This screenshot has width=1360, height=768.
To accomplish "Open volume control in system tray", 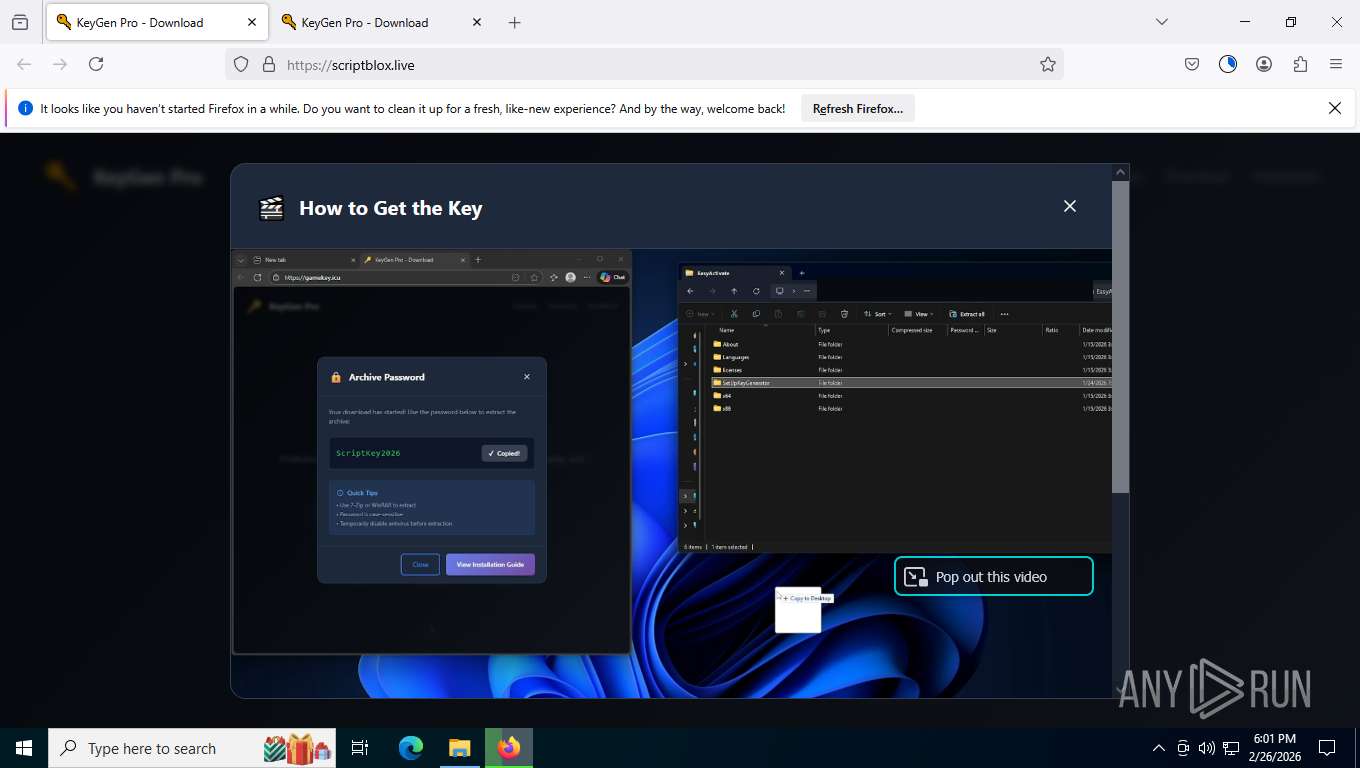I will [1207, 748].
